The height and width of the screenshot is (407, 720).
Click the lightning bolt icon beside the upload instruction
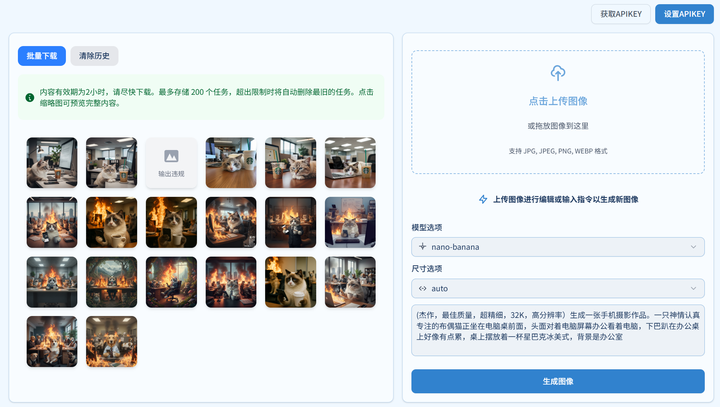[483, 199]
